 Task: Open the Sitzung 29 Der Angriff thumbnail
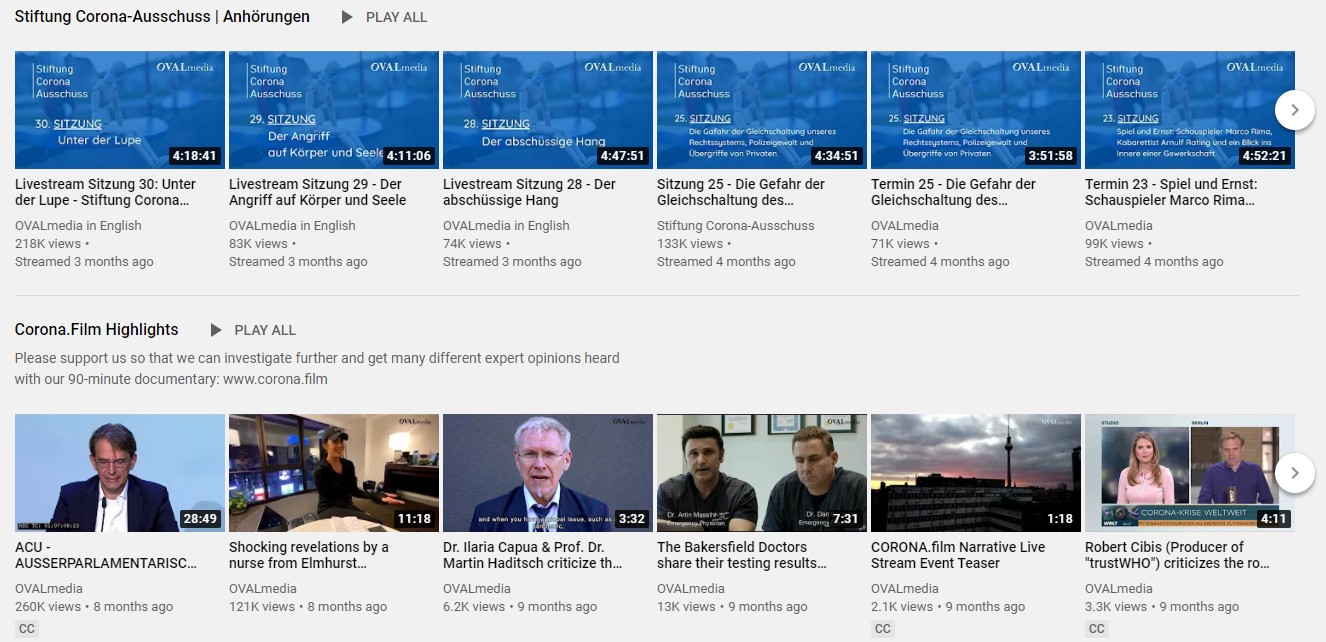pos(333,110)
